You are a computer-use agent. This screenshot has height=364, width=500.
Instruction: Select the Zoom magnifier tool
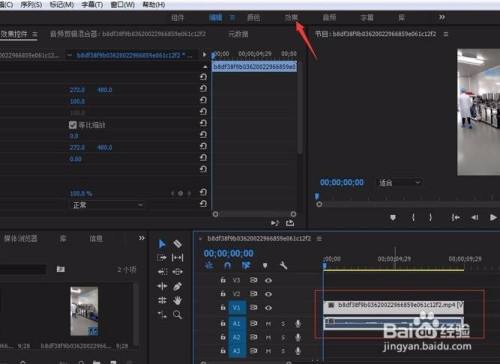177,315
